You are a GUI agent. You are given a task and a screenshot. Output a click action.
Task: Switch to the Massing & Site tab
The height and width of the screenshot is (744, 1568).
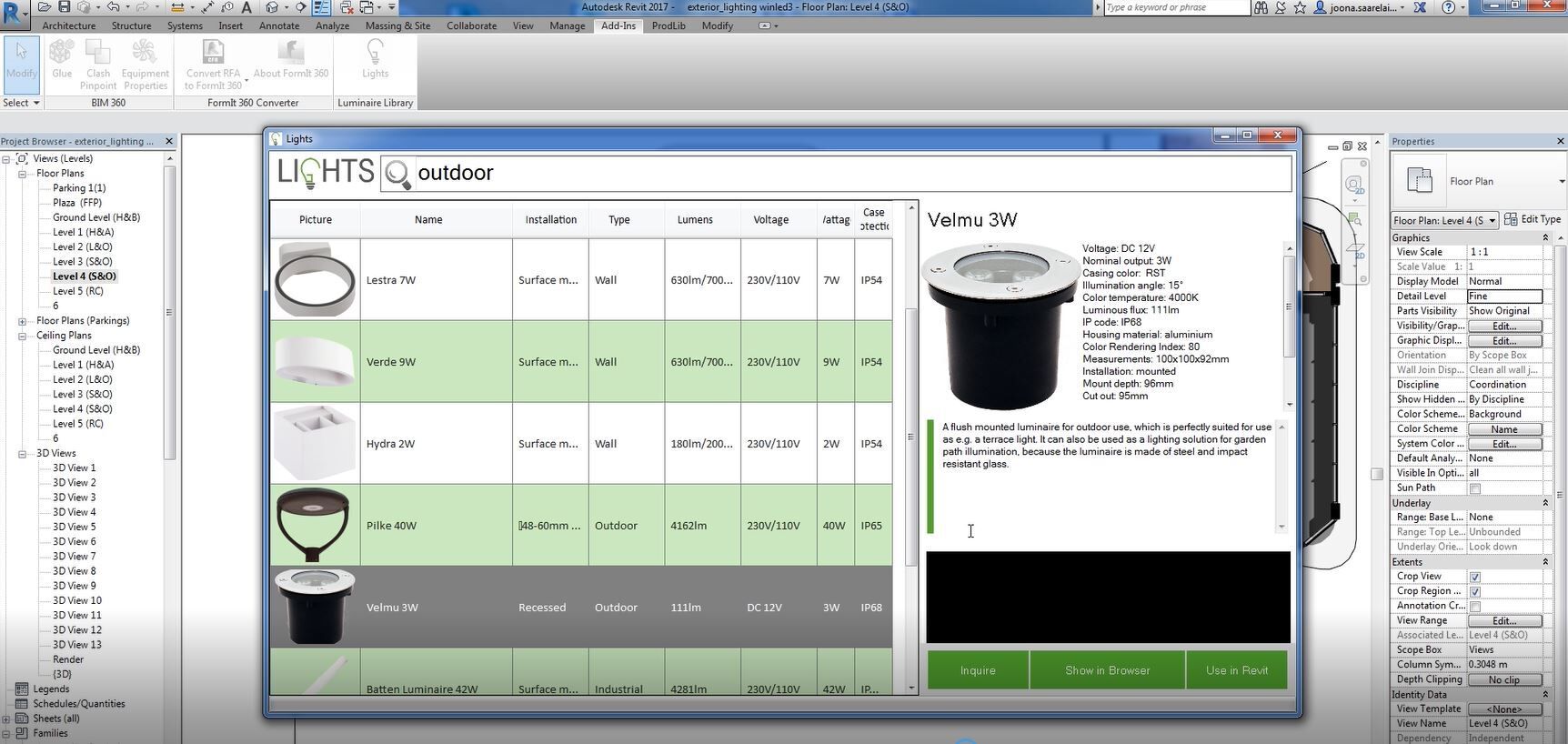coord(397,25)
